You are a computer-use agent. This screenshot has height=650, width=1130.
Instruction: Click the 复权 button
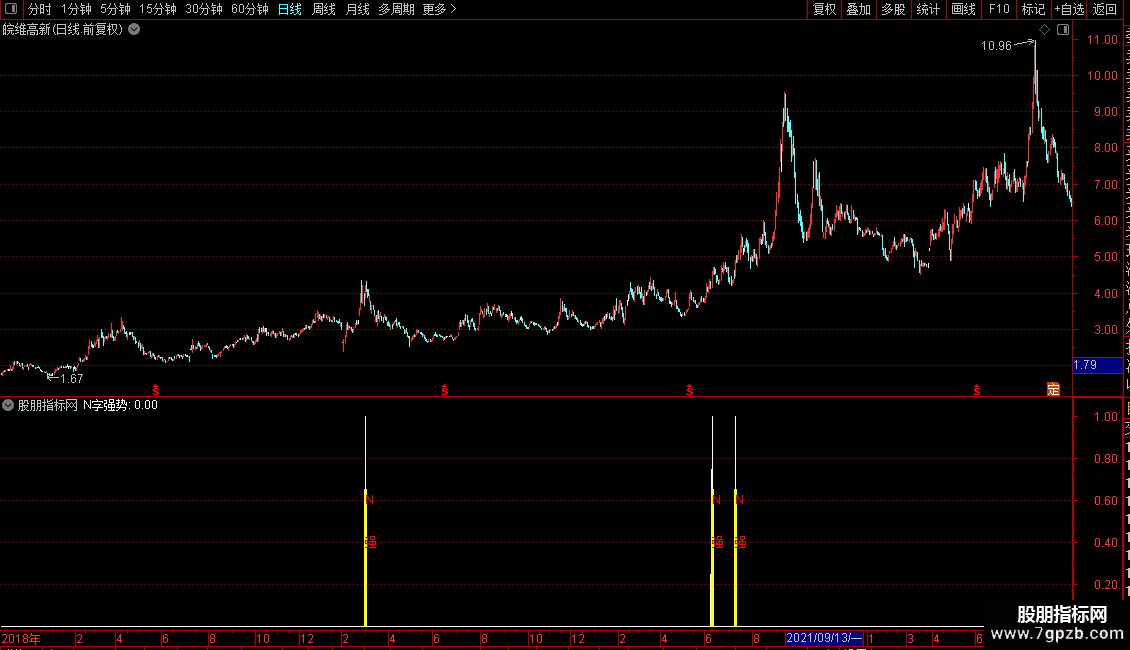824,9
